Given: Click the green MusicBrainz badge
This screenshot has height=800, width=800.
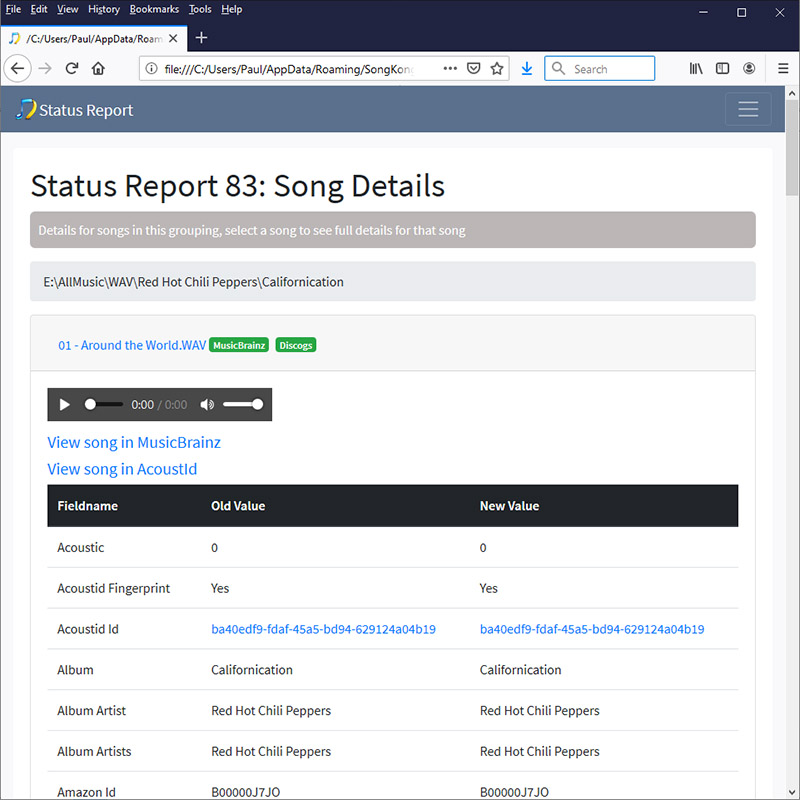Looking at the screenshot, I should point(239,345).
